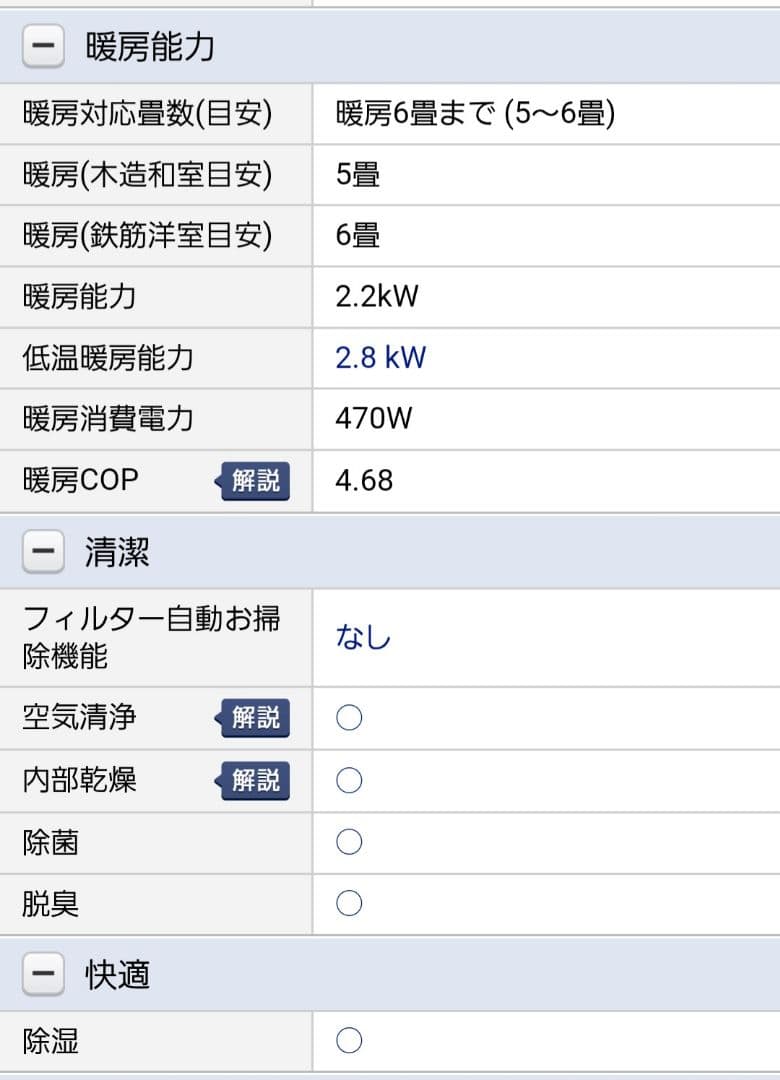Click the circle indicator for 内部乾燥

click(347, 781)
